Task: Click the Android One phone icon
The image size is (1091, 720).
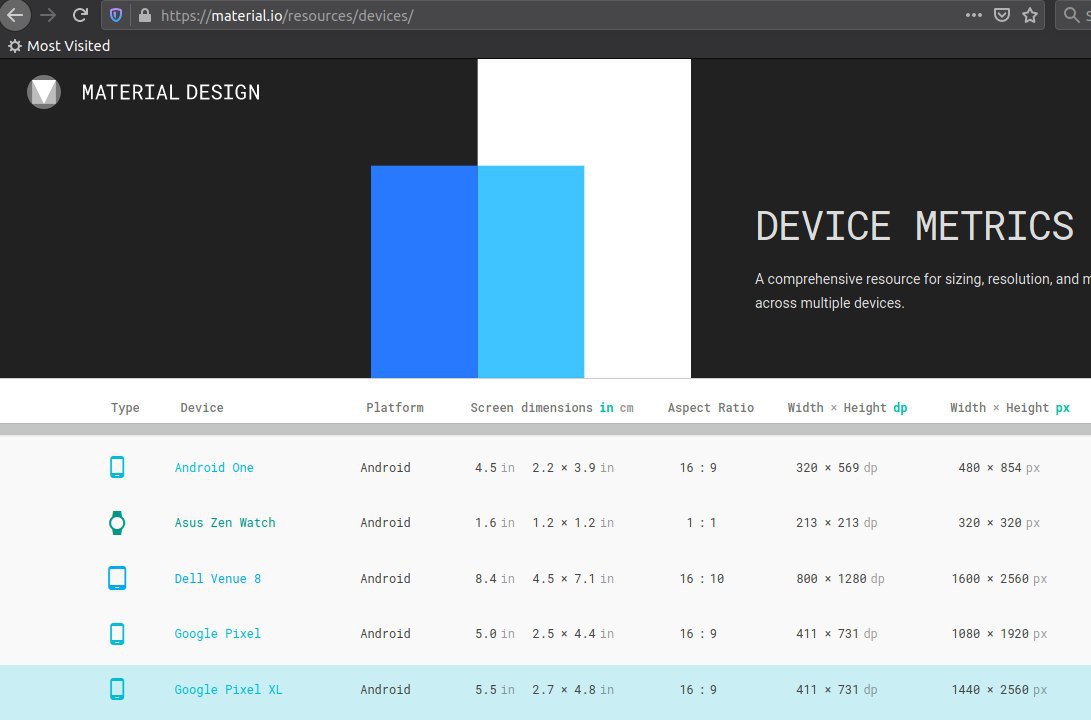Action: coord(117,467)
